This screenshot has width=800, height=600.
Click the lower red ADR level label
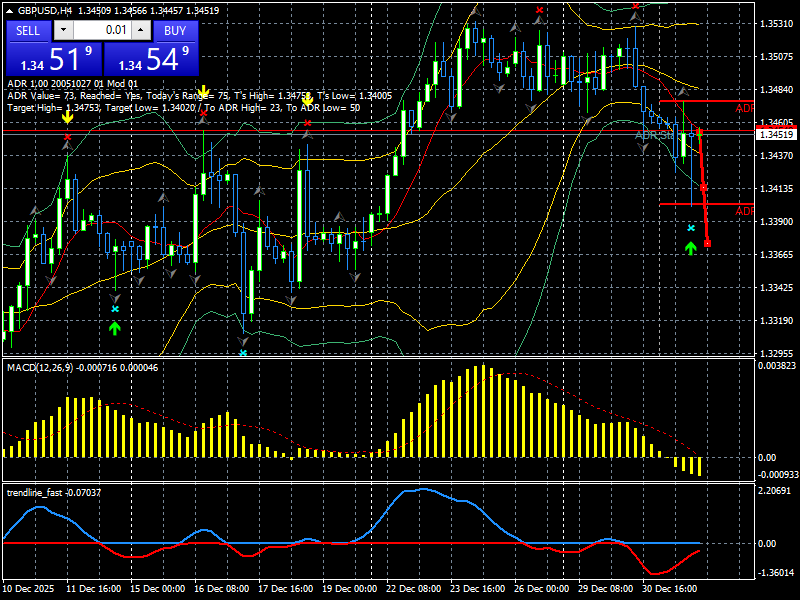744,211
